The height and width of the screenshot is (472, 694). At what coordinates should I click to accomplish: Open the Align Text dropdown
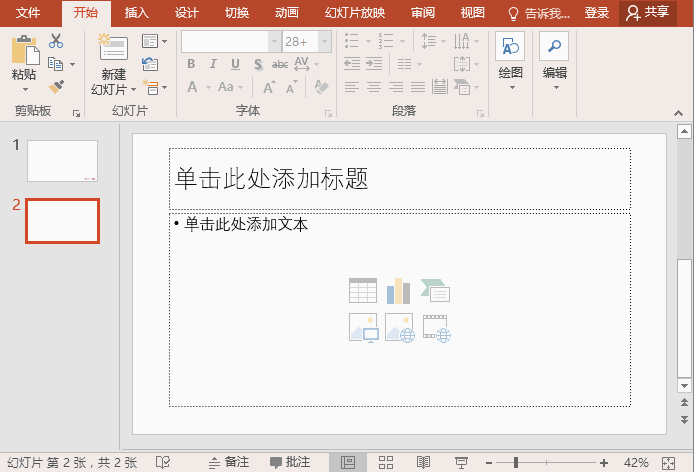tap(466, 64)
